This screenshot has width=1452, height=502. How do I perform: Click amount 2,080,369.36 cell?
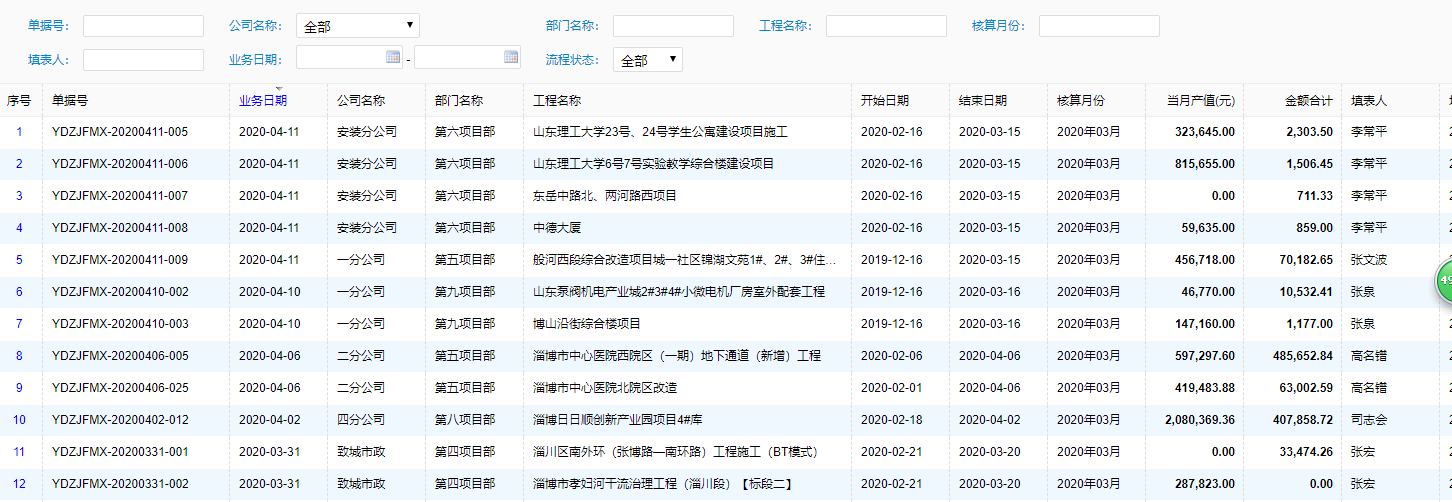point(1200,420)
